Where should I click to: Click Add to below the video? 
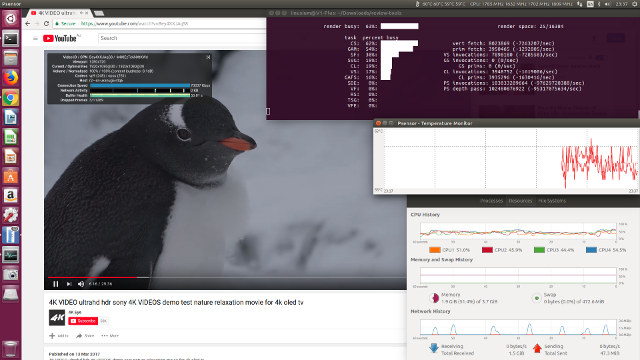point(59,336)
